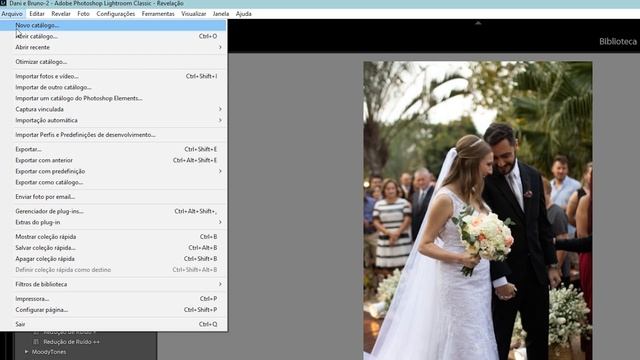Select Importar fotos e vídeo...
Viewport: 640px width, 360px height.
coord(113,76)
